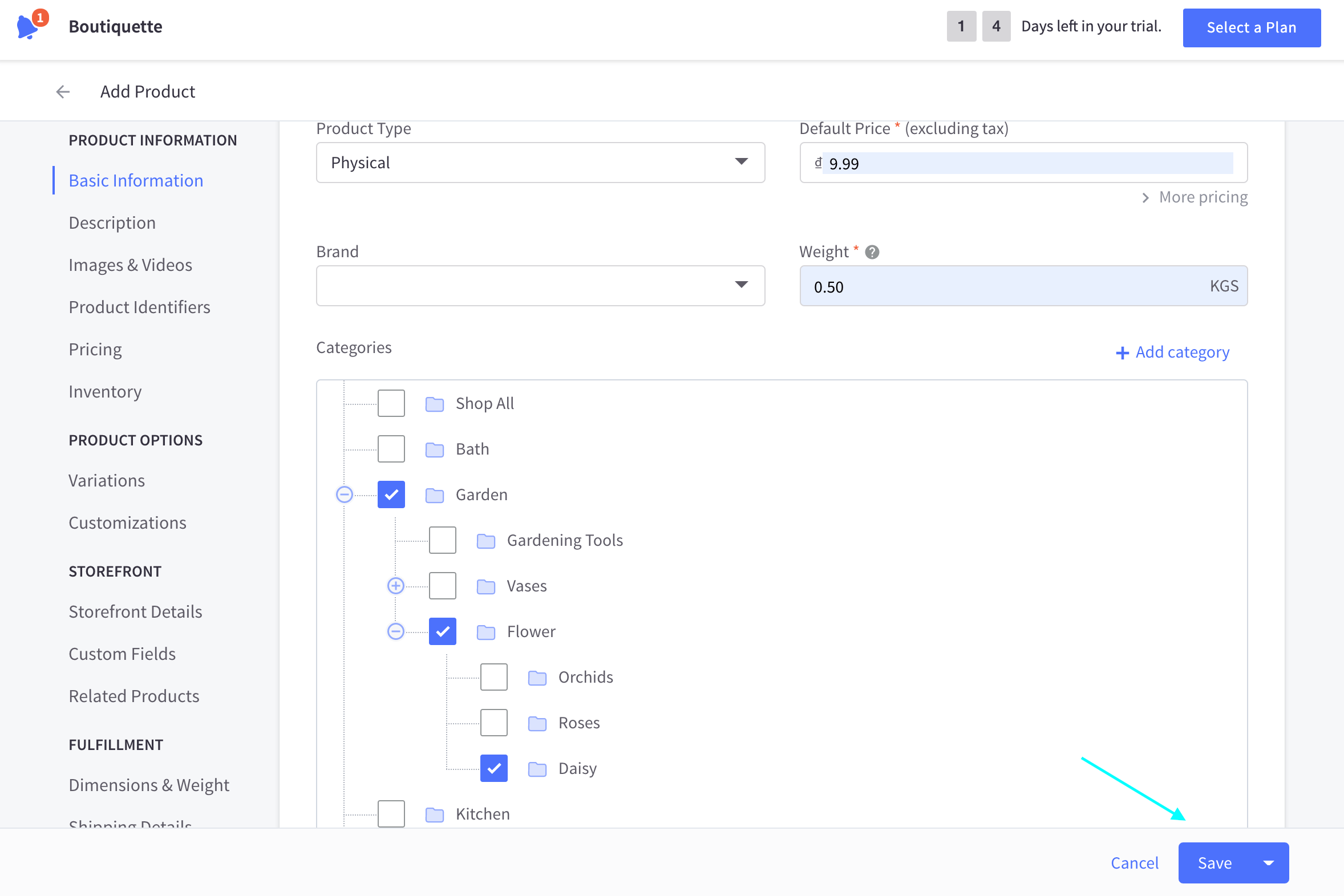Click the Garden folder icon
This screenshot has height=896, width=1344.
(x=434, y=495)
